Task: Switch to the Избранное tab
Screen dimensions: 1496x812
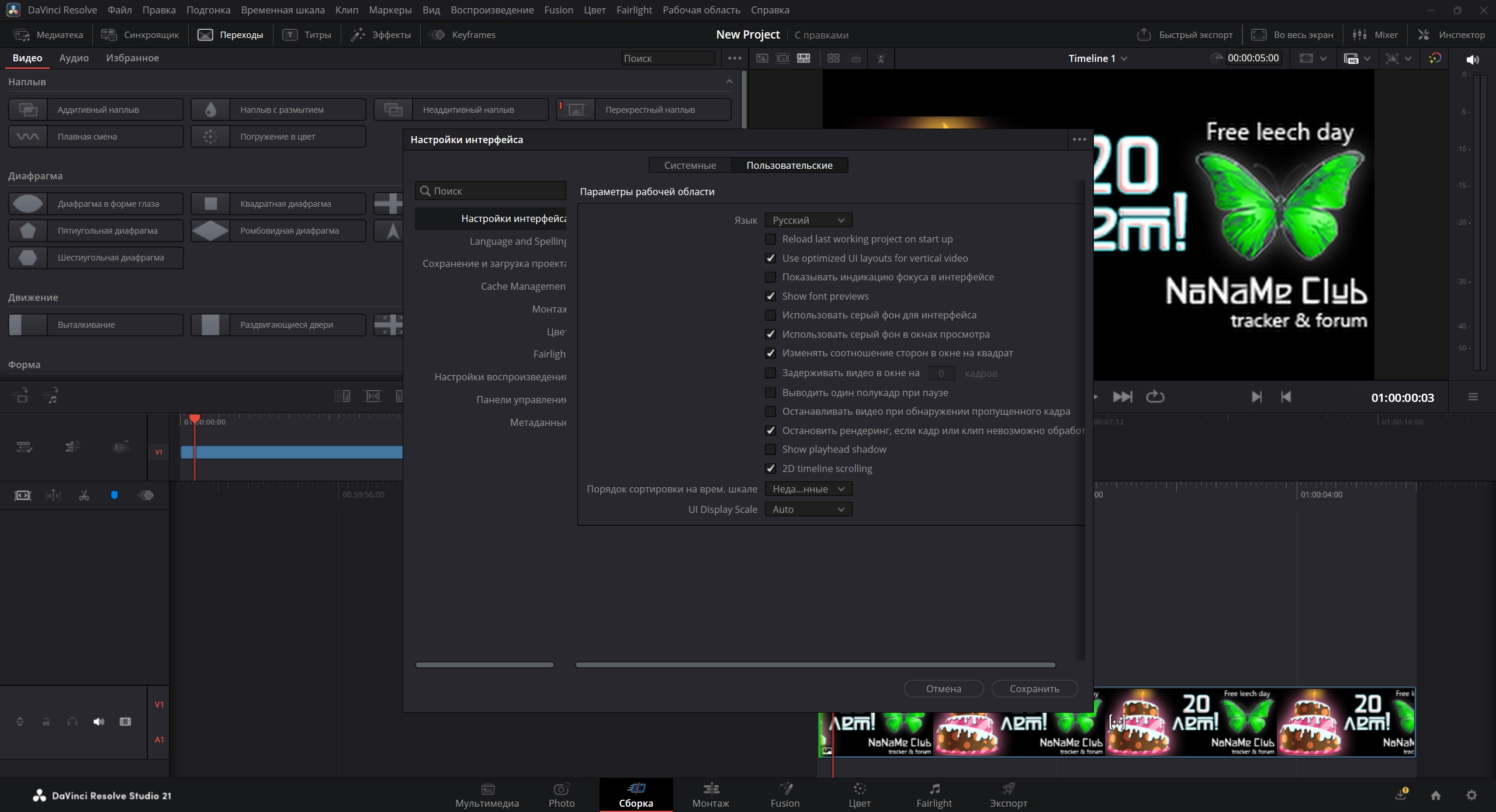Action: (133, 58)
